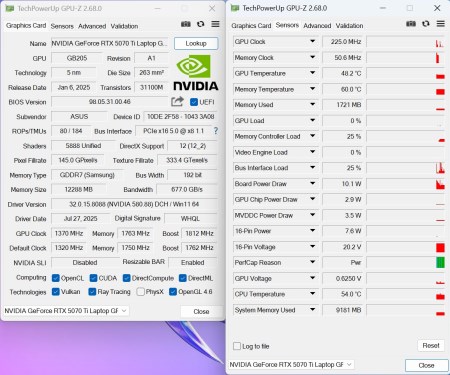
Task: Toggle the OpenGL 4.6 checkbox
Action: 173,292
